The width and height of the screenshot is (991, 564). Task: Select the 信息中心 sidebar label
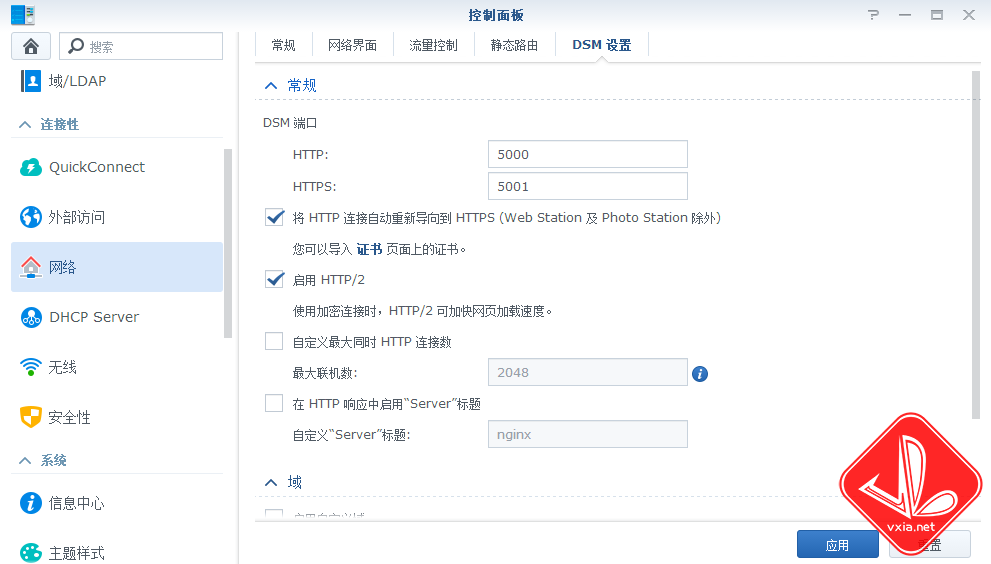(76, 503)
